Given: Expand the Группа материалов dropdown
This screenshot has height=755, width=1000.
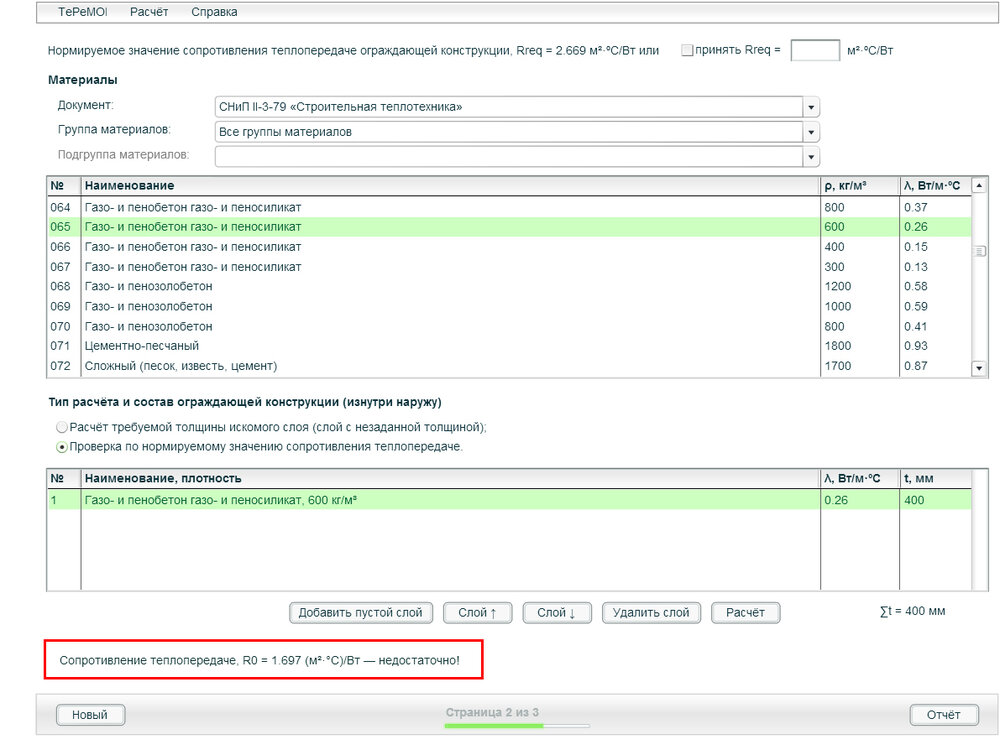Looking at the screenshot, I should tap(811, 132).
